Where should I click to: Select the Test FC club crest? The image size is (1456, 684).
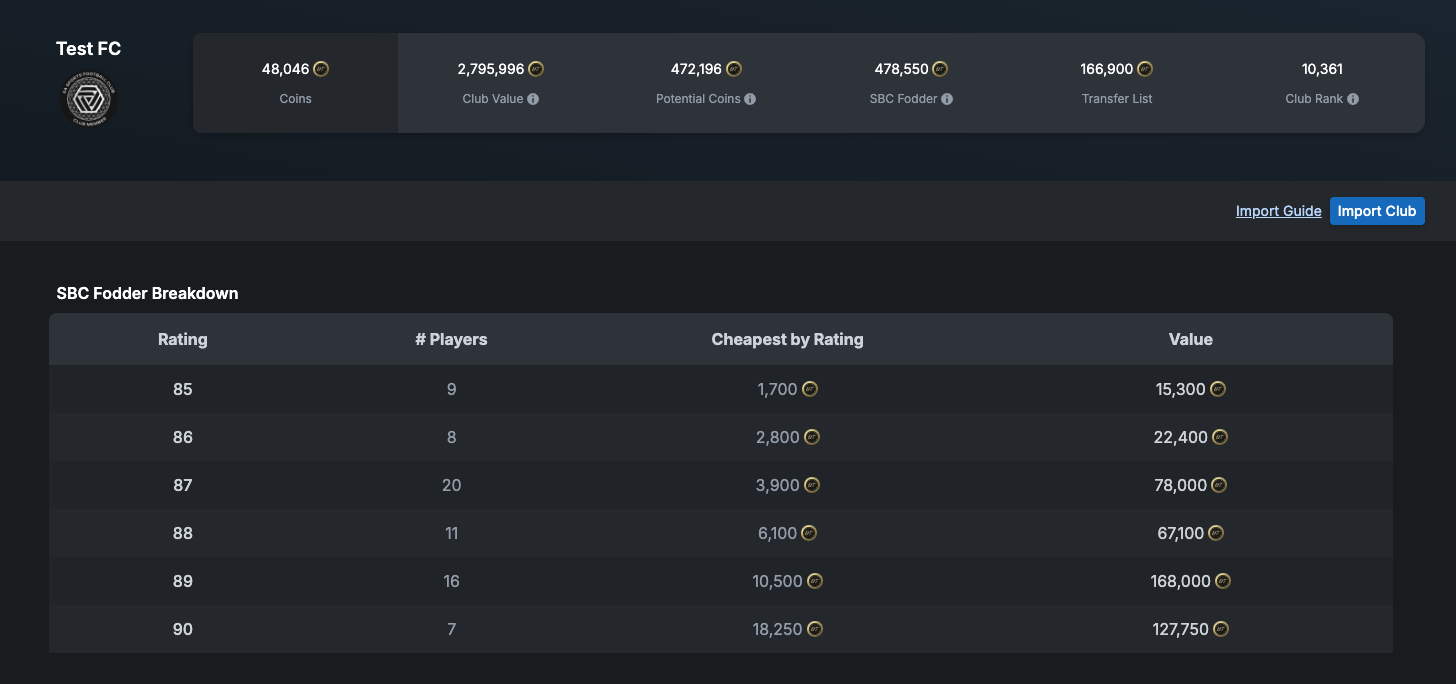point(89,99)
